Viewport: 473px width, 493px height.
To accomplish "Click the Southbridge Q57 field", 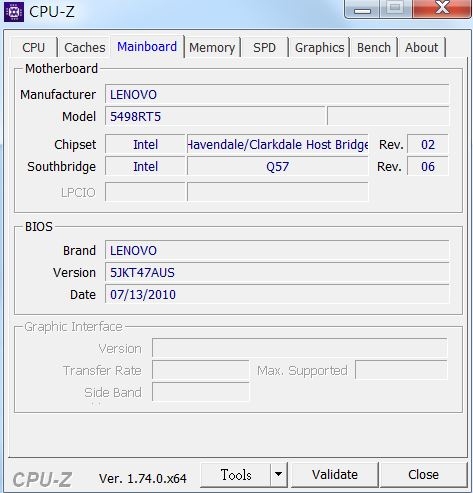I will coord(278,166).
